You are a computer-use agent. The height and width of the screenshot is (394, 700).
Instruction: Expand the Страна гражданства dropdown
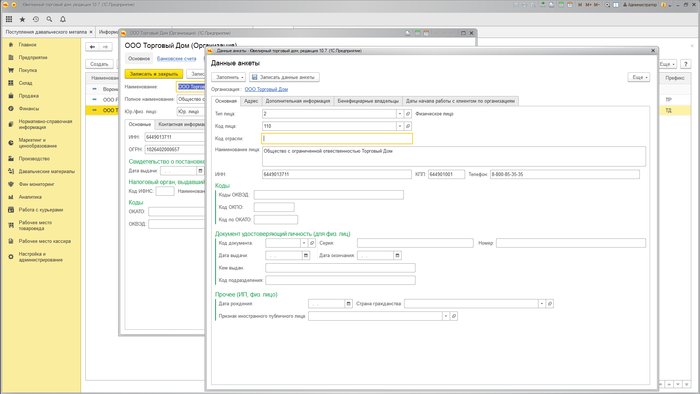tap(542, 303)
